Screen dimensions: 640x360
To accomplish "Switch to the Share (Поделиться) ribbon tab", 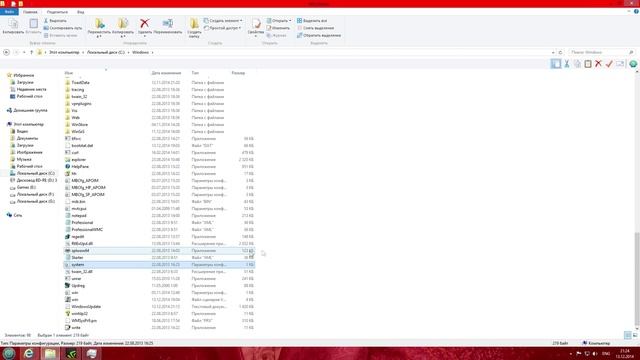I will tap(57, 12).
